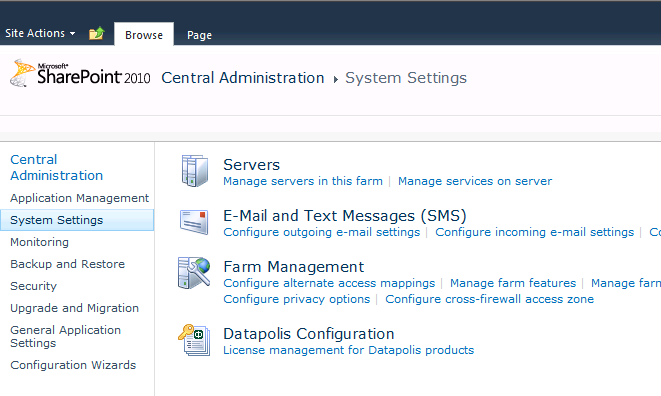Viewport: 661px width, 396px height.
Task: Open Manage servers in this farm
Action: click(x=303, y=181)
